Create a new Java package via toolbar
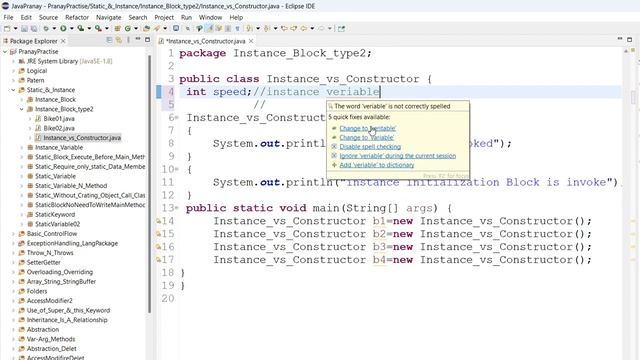 click(x=118, y=29)
